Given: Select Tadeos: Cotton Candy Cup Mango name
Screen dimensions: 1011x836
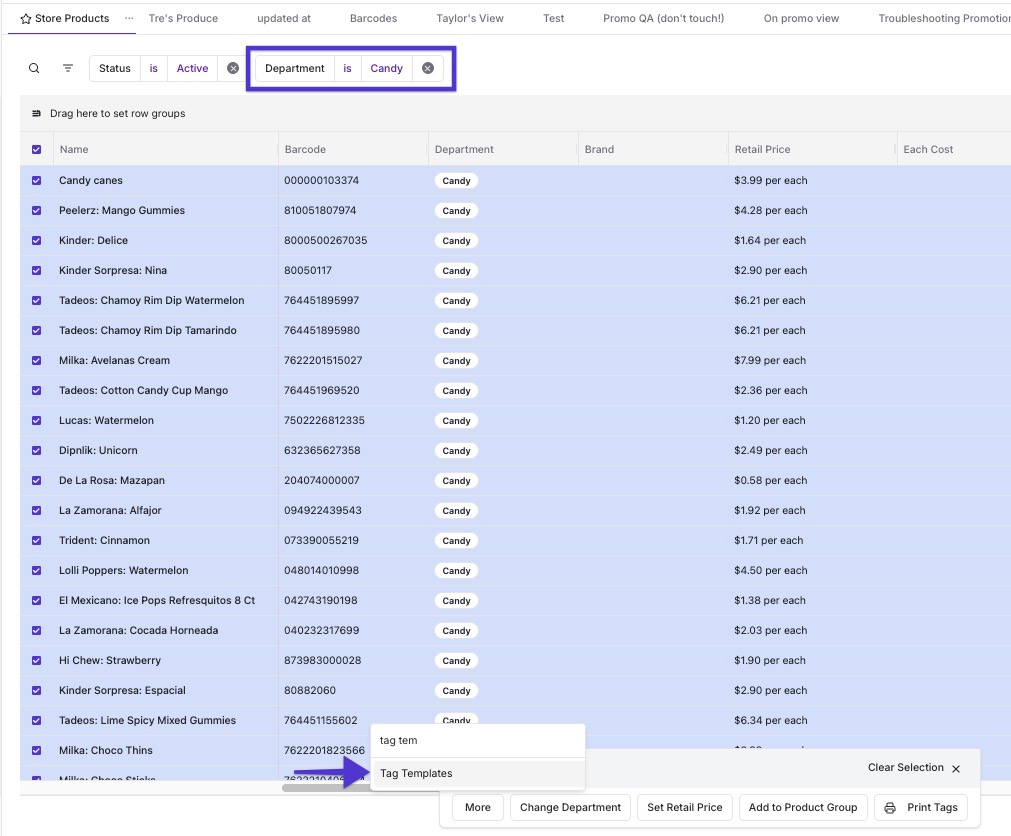Looking at the screenshot, I should click(x=143, y=391).
